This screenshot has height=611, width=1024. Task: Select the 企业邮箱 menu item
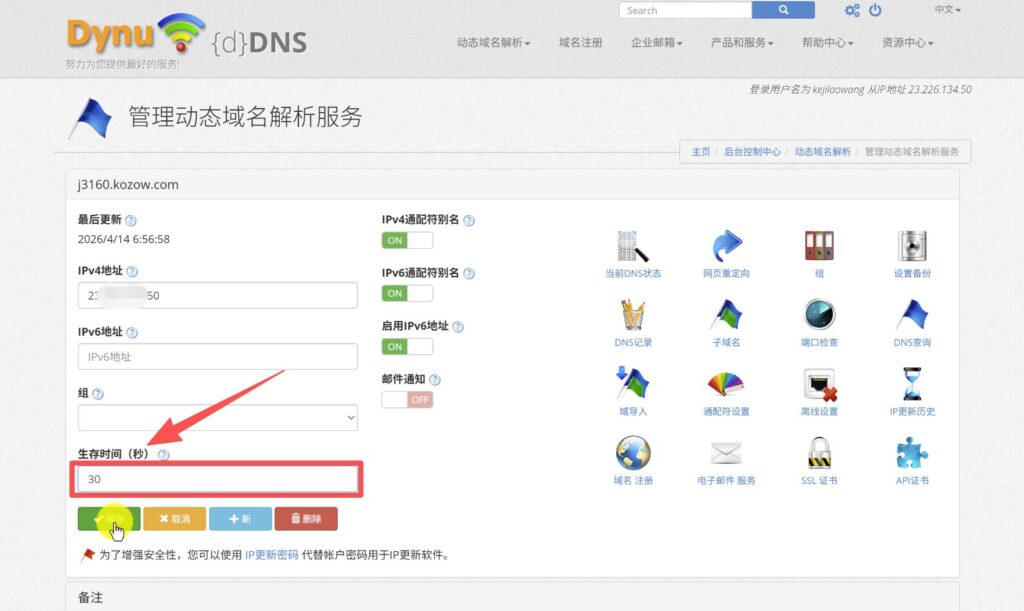tap(655, 44)
